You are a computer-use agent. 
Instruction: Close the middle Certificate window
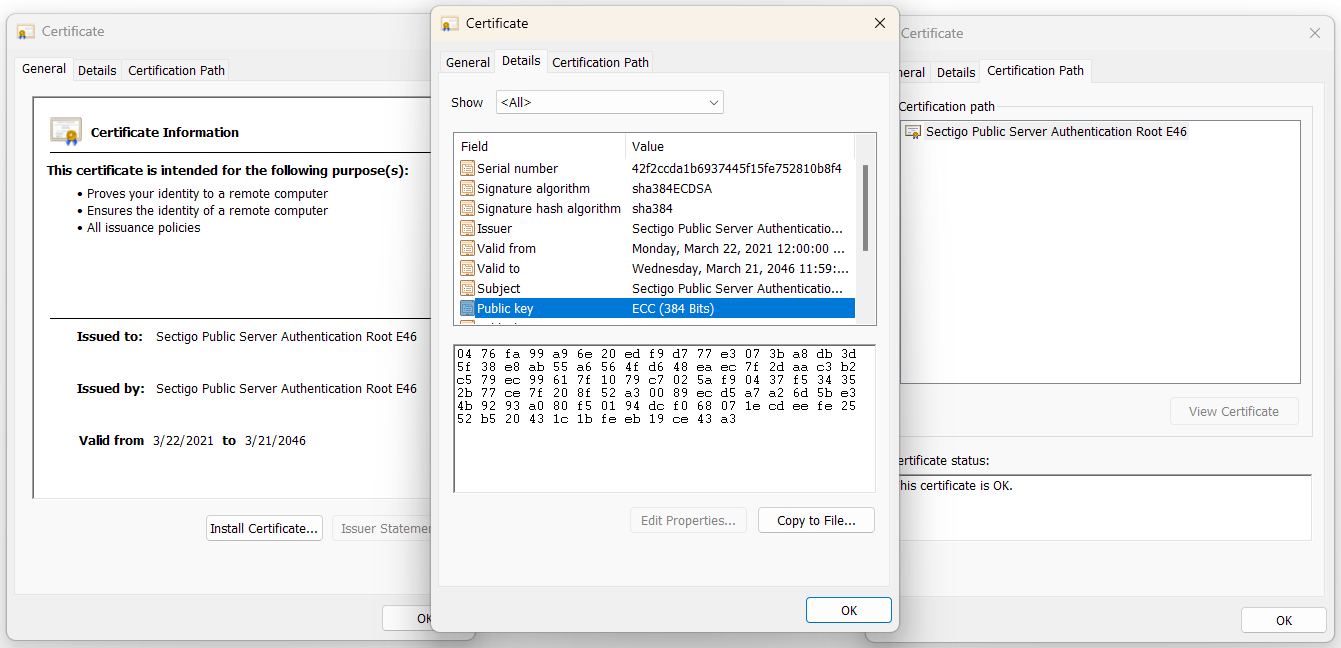[880, 23]
